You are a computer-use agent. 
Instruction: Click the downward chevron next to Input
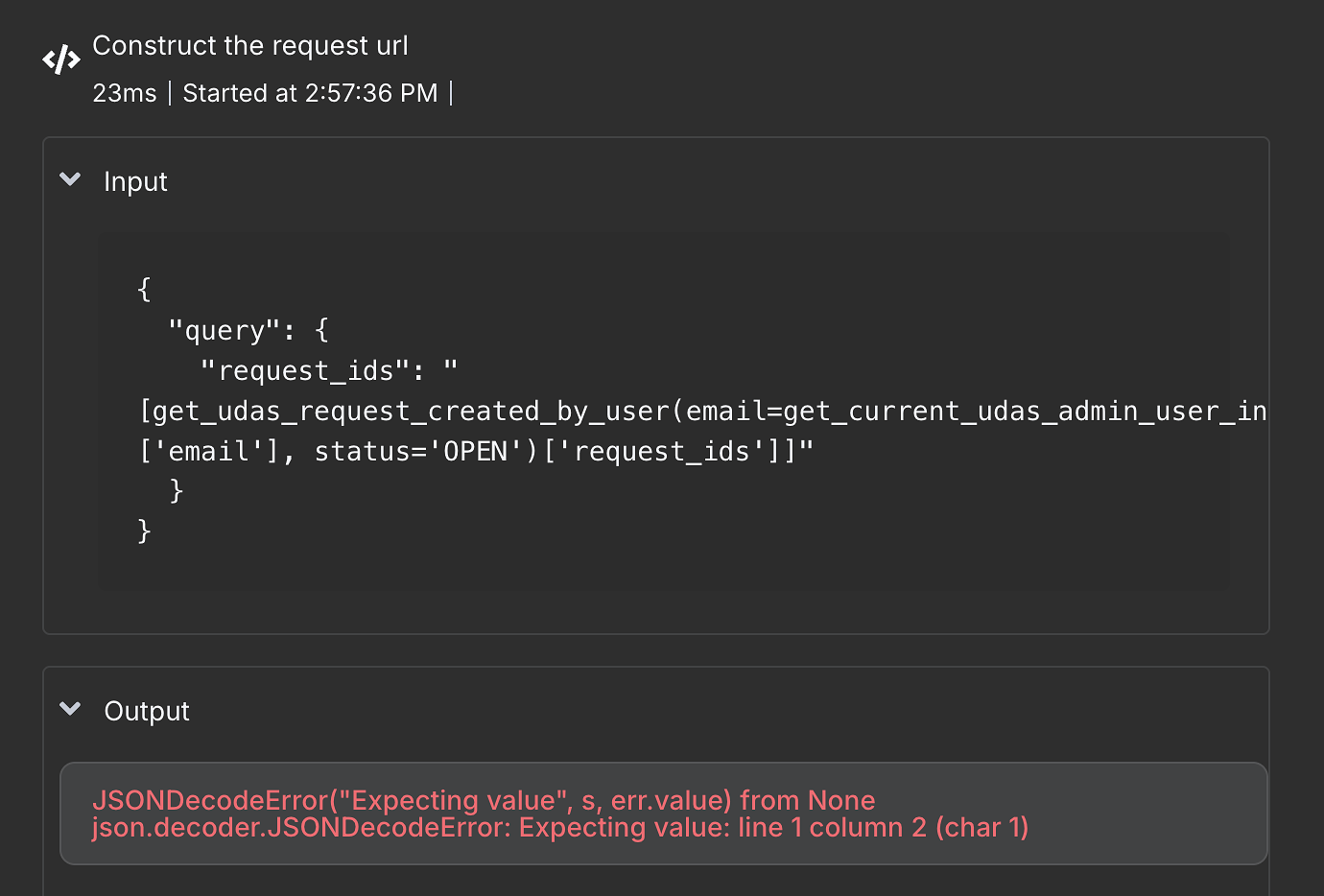(69, 179)
